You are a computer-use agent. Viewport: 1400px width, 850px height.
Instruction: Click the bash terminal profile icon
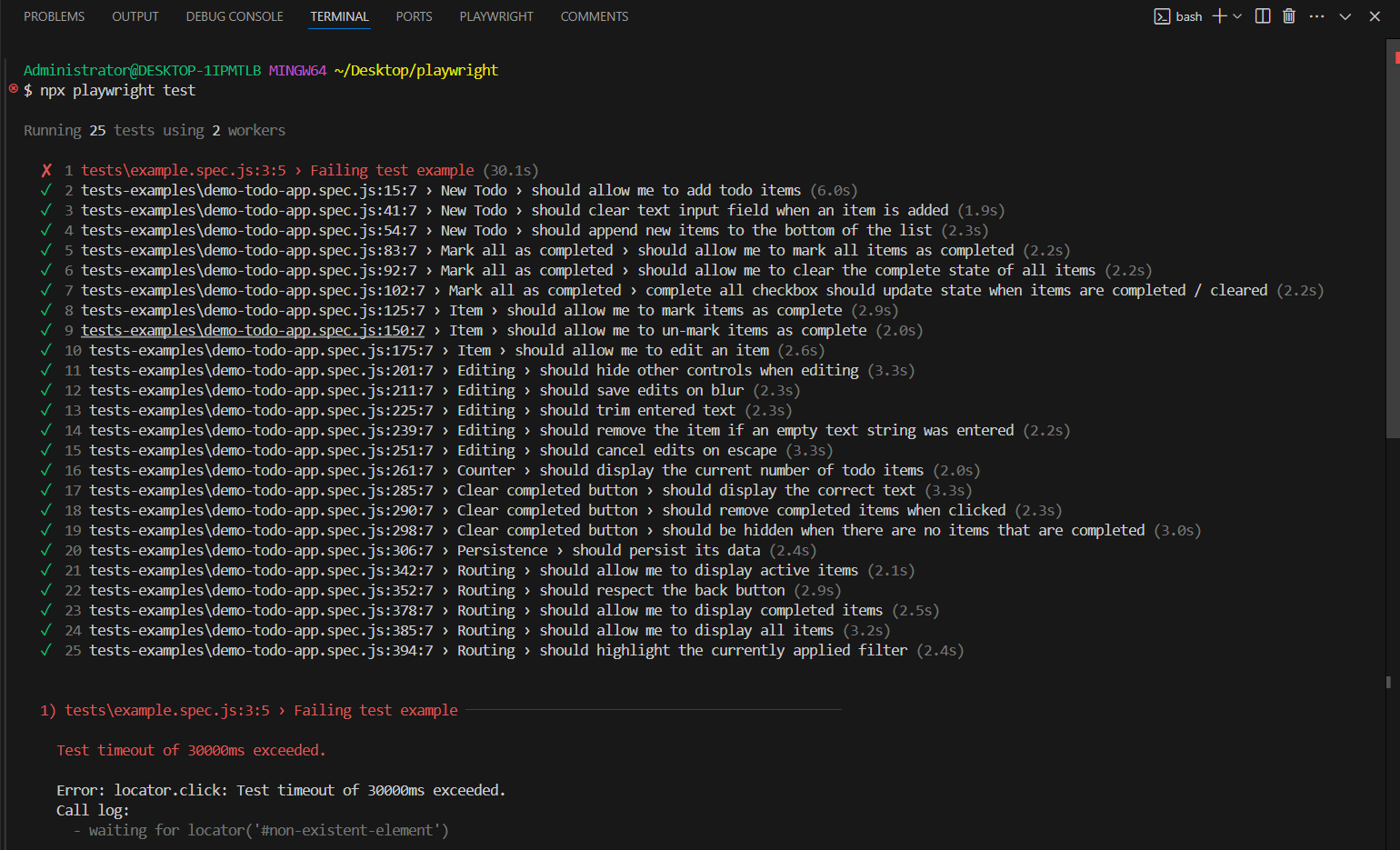1162,16
